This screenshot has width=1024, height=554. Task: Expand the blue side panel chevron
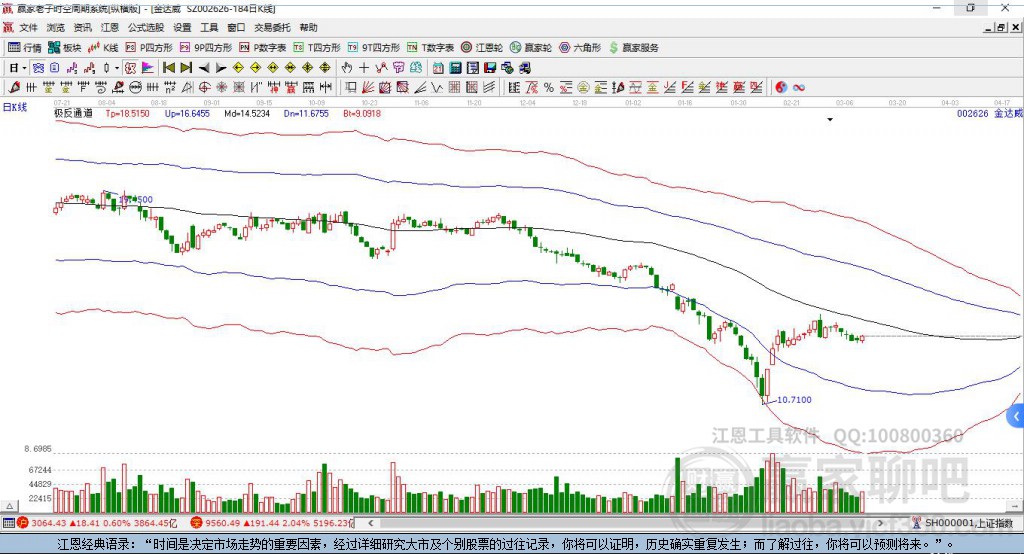point(1016,416)
